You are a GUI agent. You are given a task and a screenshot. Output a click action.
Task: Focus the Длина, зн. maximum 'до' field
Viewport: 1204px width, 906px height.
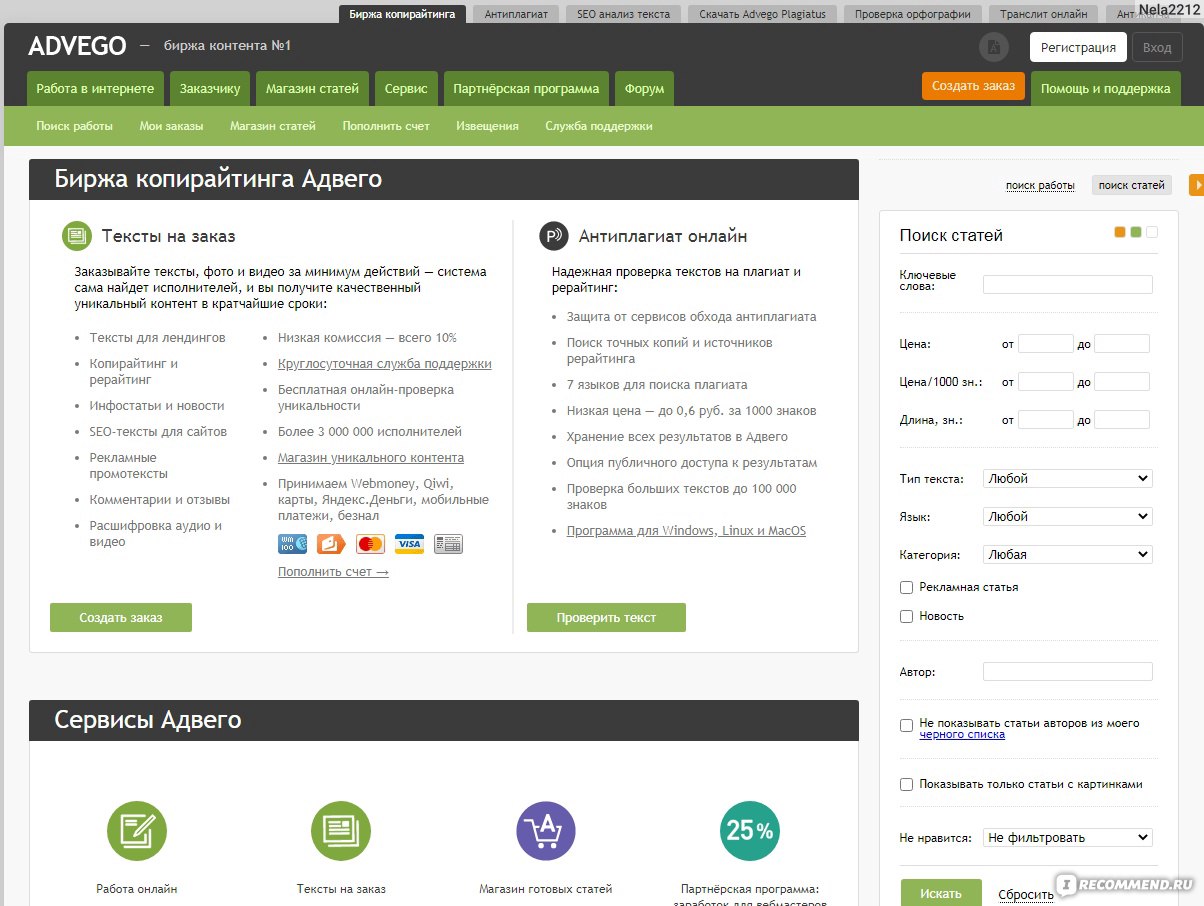pos(1122,420)
